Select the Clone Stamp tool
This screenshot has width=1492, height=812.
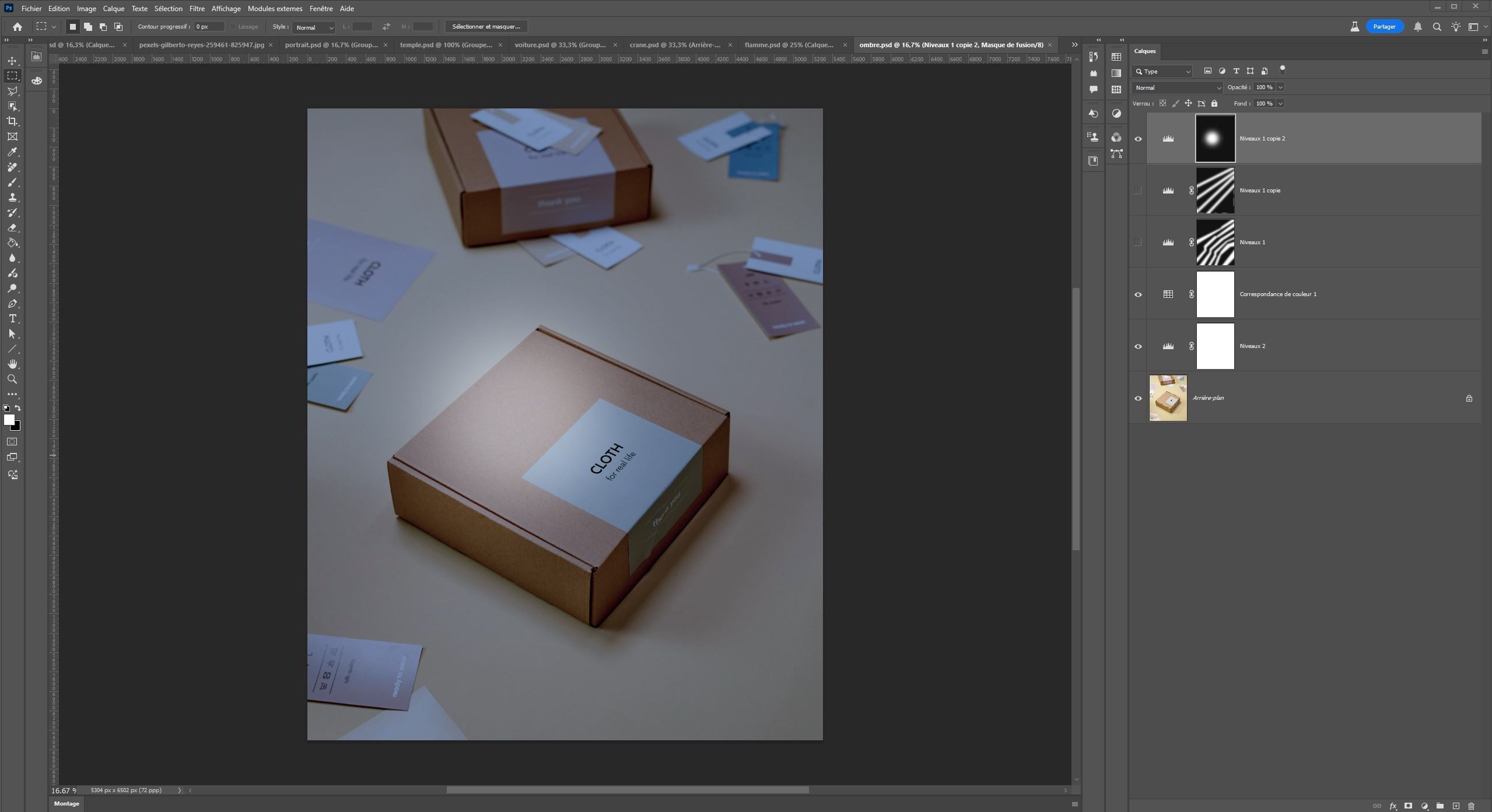pos(12,198)
